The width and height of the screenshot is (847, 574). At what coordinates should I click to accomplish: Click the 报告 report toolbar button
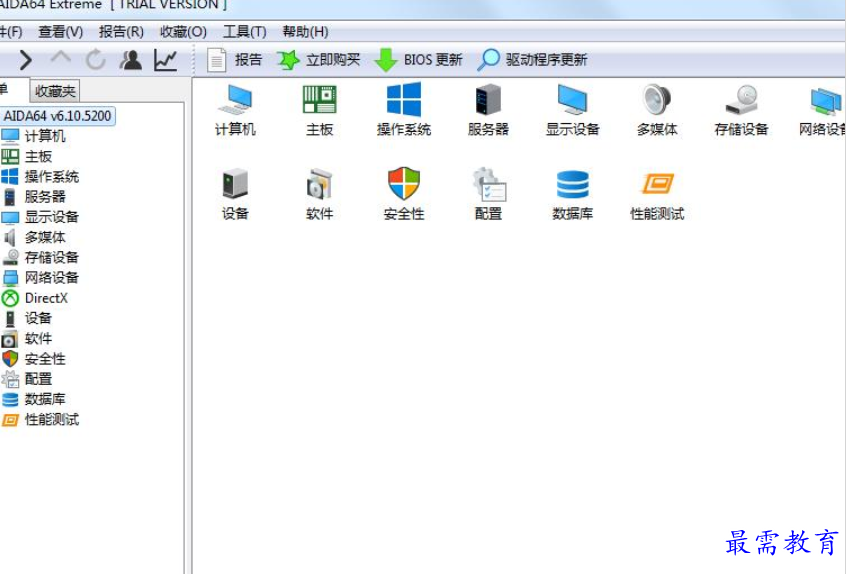[x=234, y=60]
